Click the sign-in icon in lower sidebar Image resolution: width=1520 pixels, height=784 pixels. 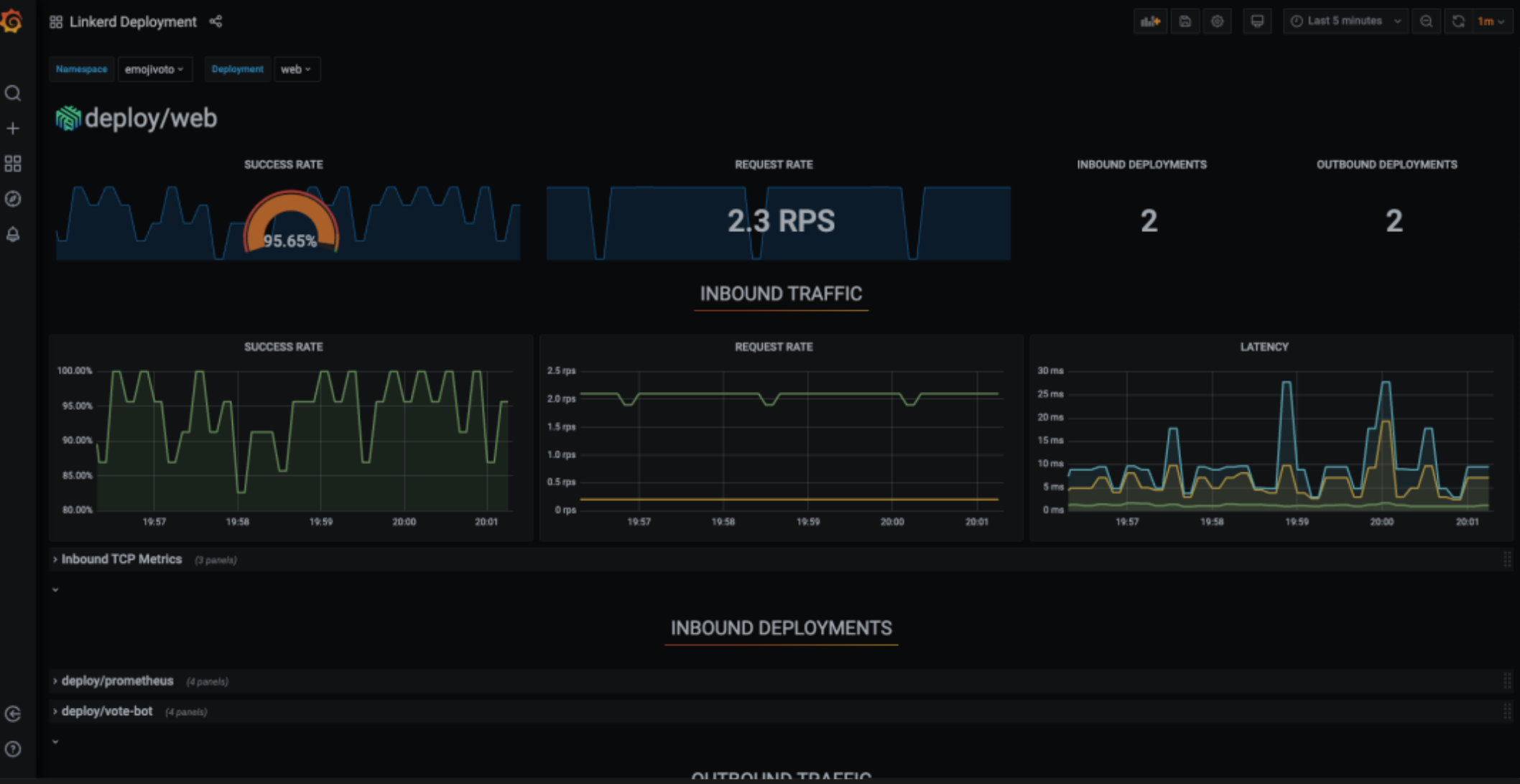click(x=13, y=714)
